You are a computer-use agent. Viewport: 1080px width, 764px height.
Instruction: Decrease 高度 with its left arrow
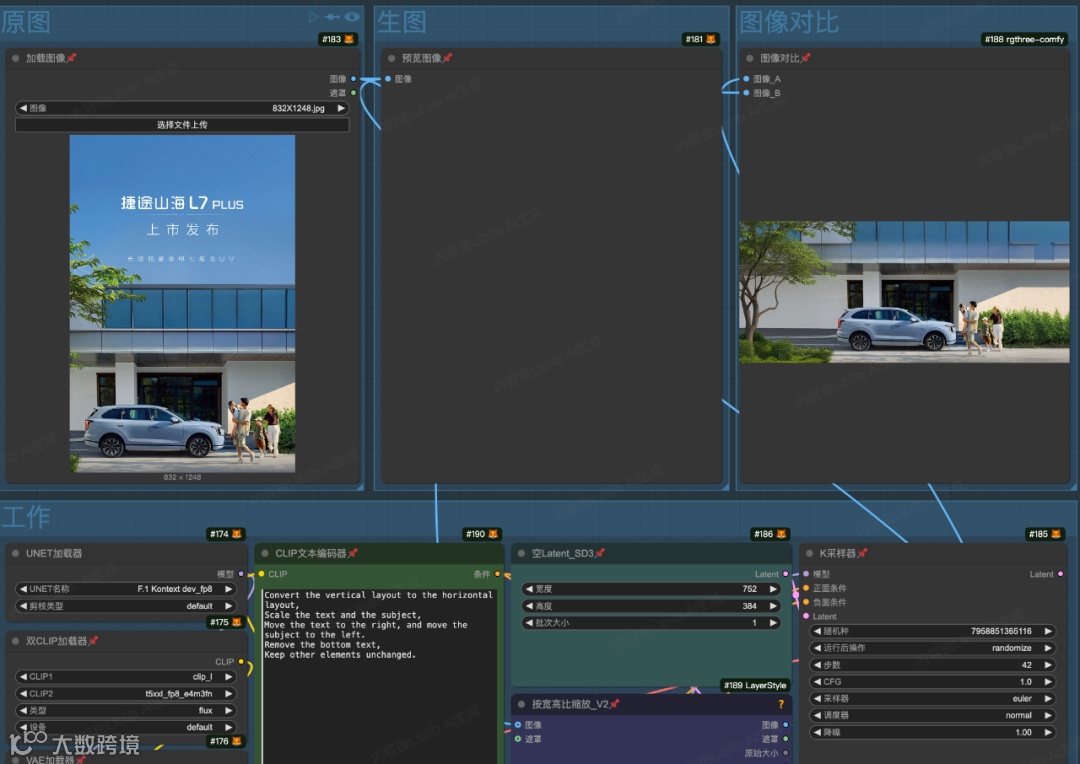point(529,606)
